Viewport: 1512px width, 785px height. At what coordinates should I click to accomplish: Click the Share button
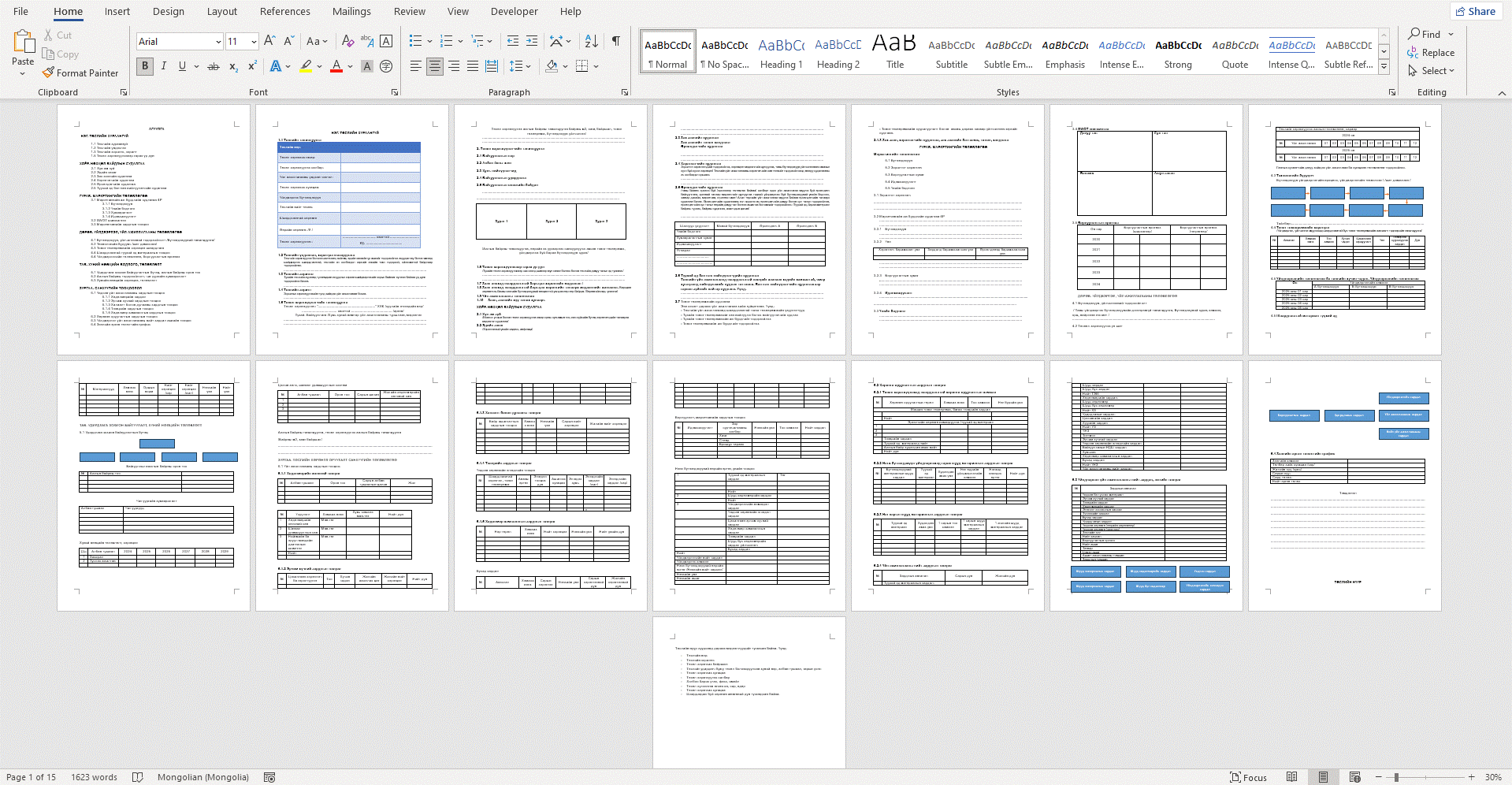point(1476,11)
